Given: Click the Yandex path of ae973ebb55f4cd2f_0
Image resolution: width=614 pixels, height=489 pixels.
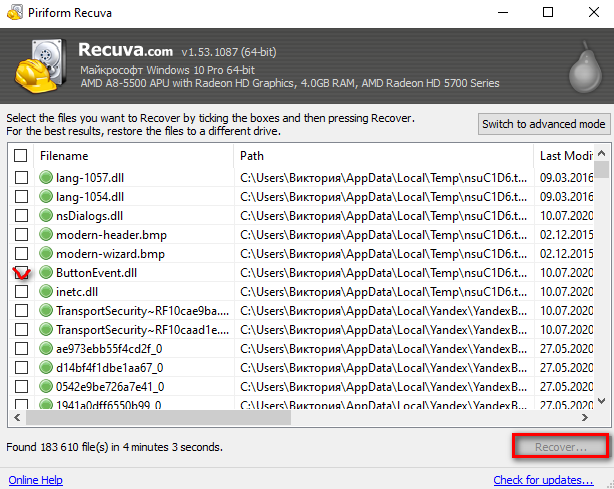Looking at the screenshot, I should (x=384, y=348).
